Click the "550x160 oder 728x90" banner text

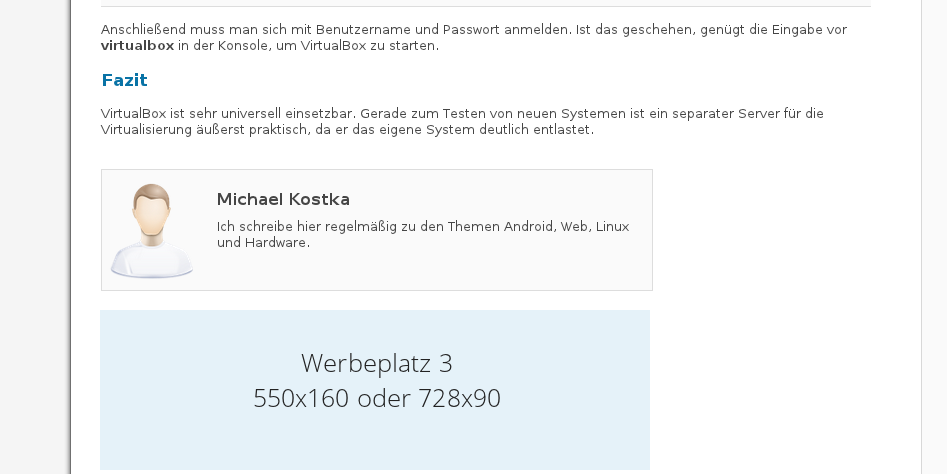376,398
